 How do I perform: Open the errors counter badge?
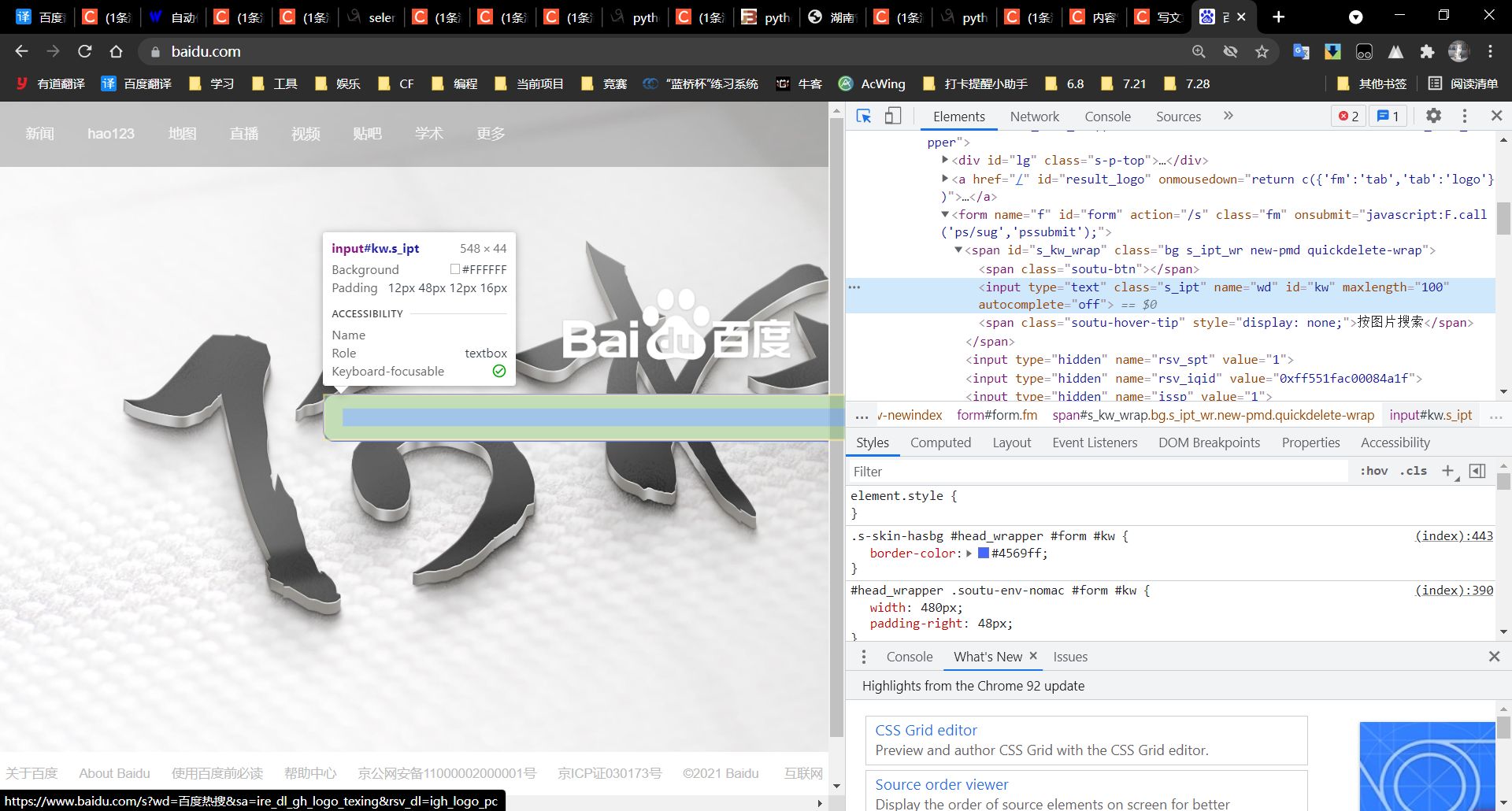pyautogui.click(x=1349, y=116)
